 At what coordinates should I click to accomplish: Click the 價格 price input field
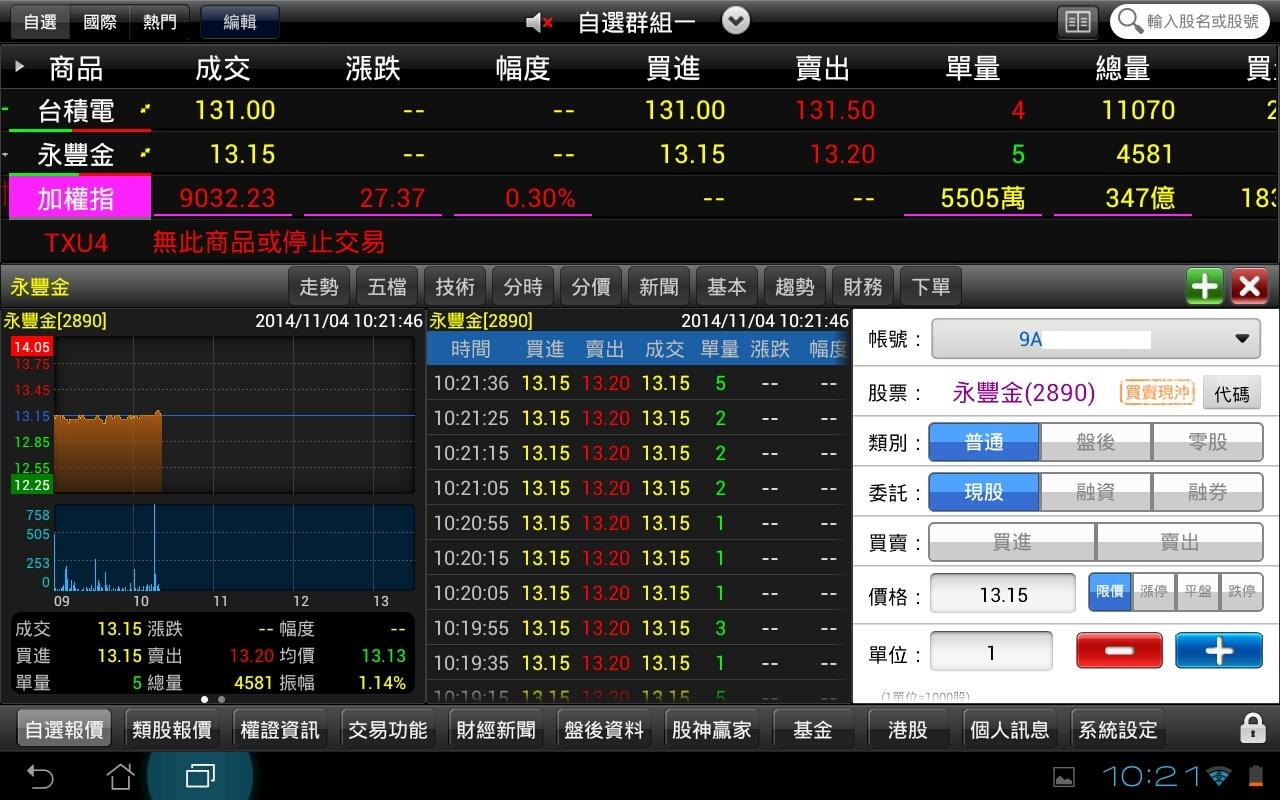[1002, 593]
